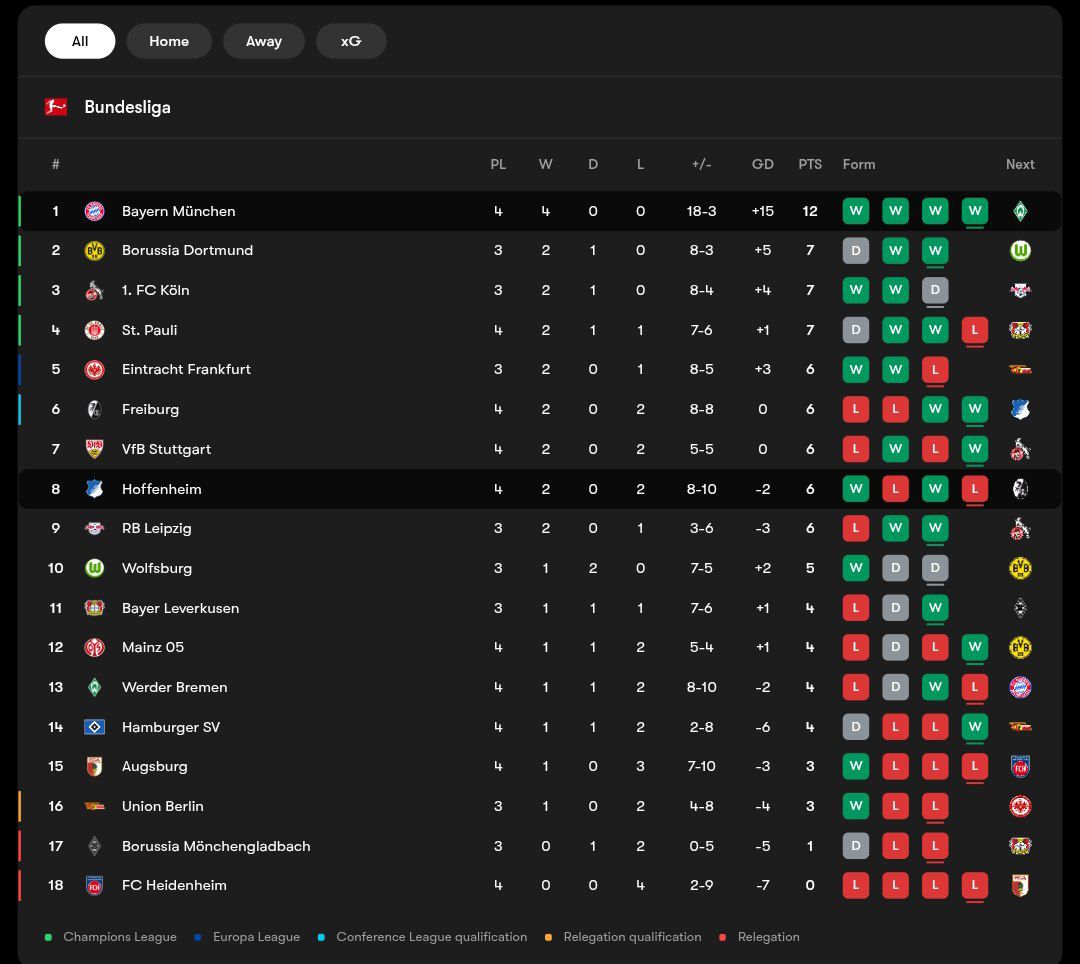Click Bayern München's latest W form badge
1080x964 pixels.
tap(975, 211)
